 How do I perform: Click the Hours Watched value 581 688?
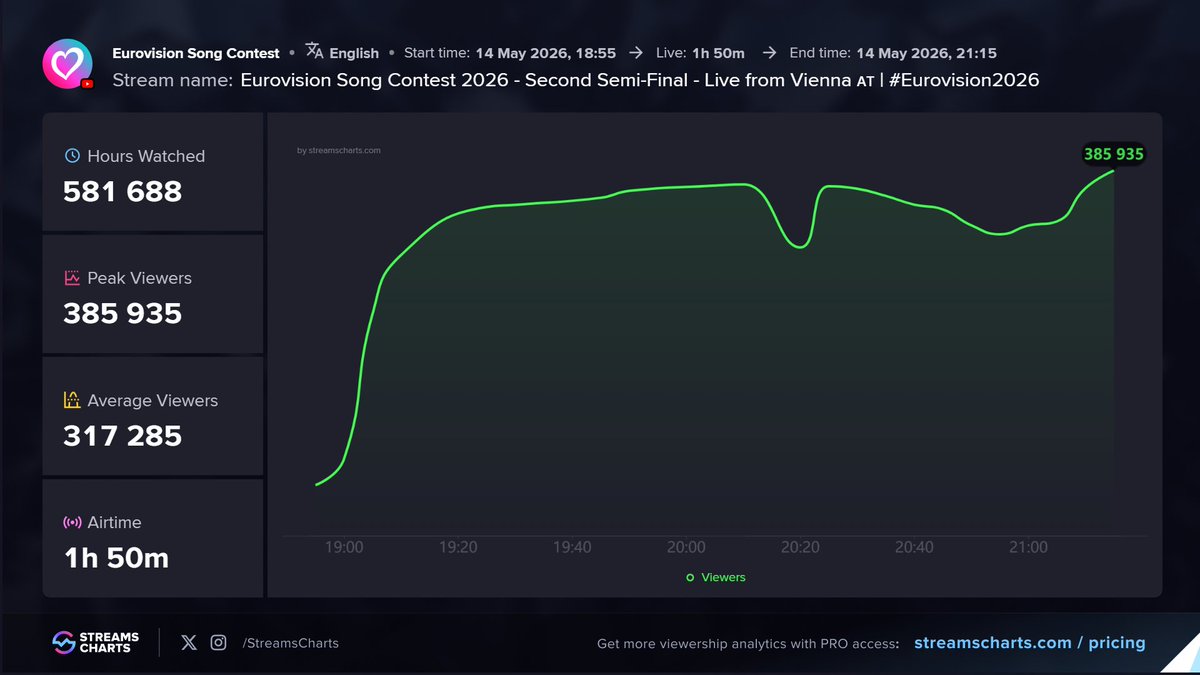click(x=123, y=191)
